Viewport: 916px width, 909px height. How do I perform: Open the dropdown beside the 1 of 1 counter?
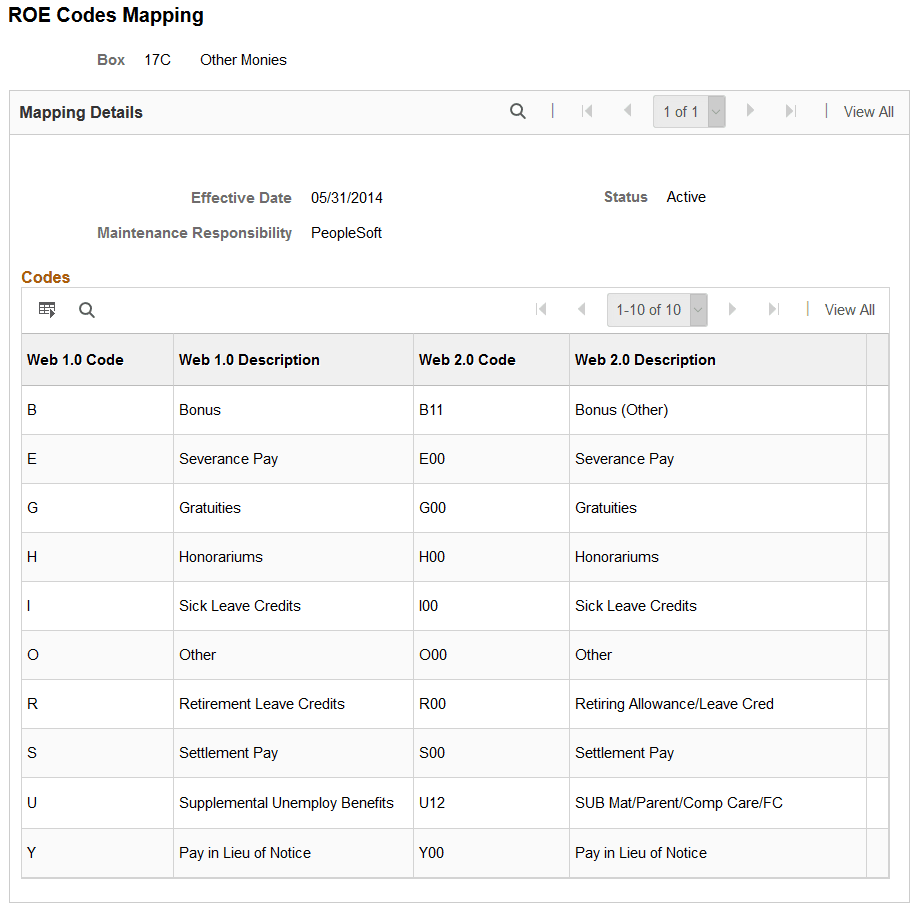(x=714, y=111)
